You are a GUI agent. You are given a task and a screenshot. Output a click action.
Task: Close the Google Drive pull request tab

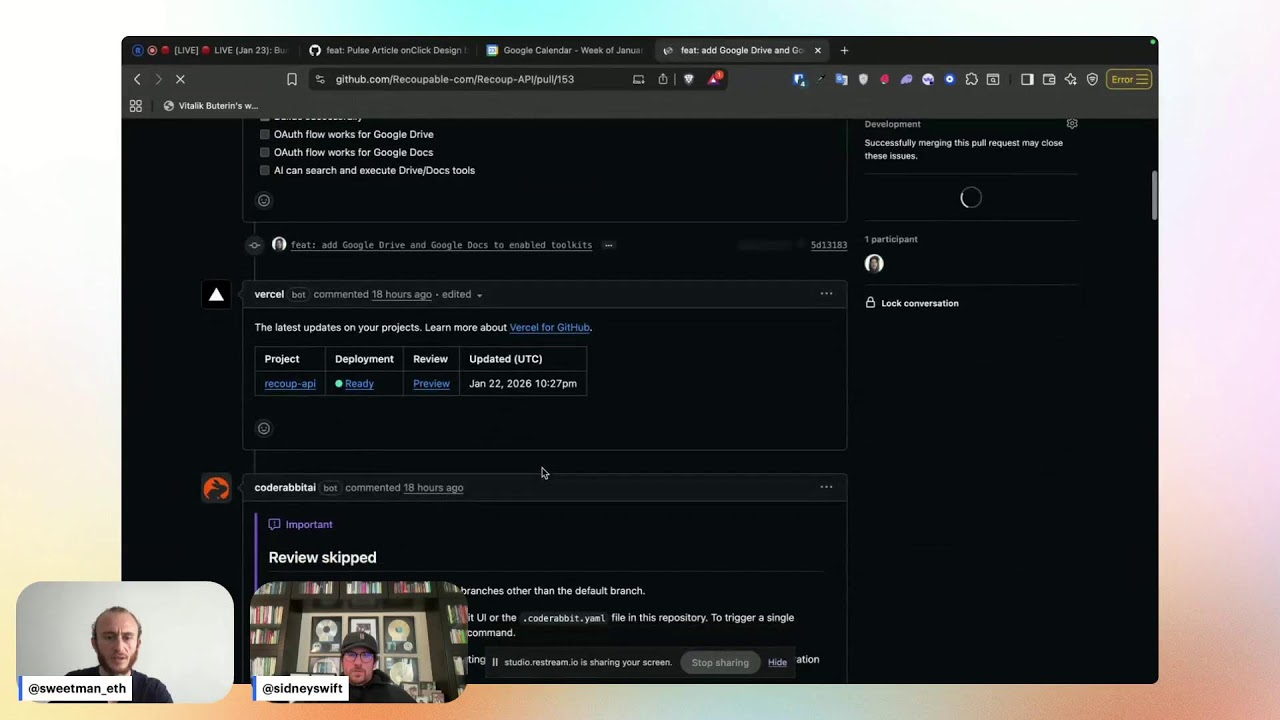[x=817, y=50]
